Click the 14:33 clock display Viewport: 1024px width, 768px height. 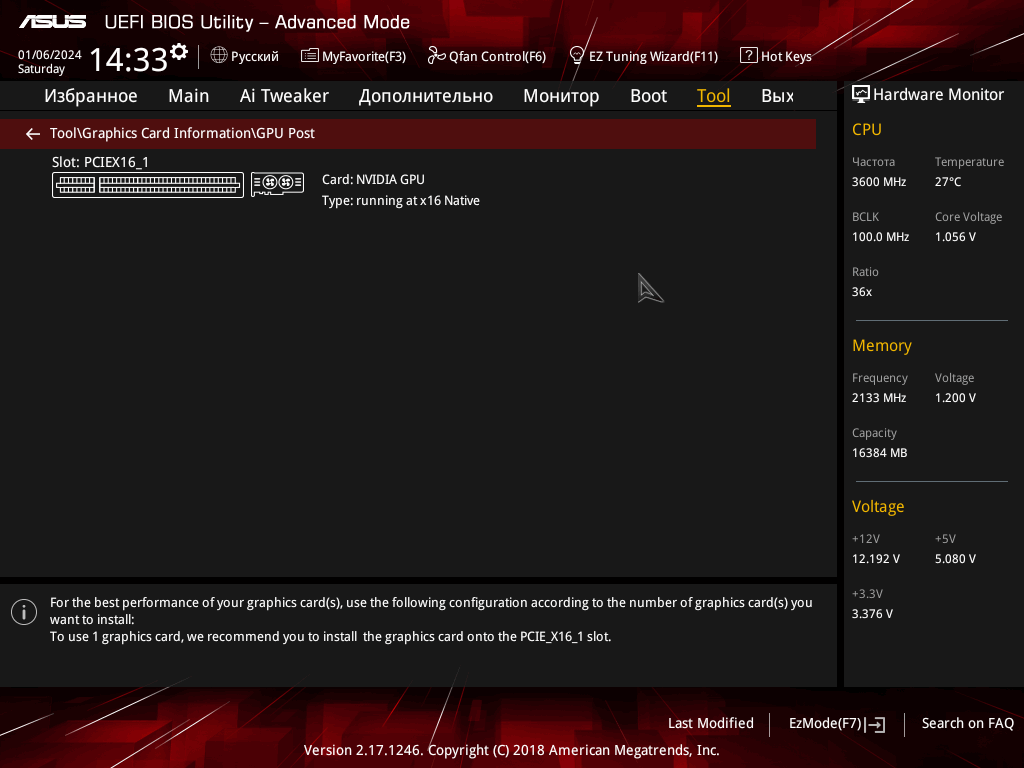coord(129,59)
